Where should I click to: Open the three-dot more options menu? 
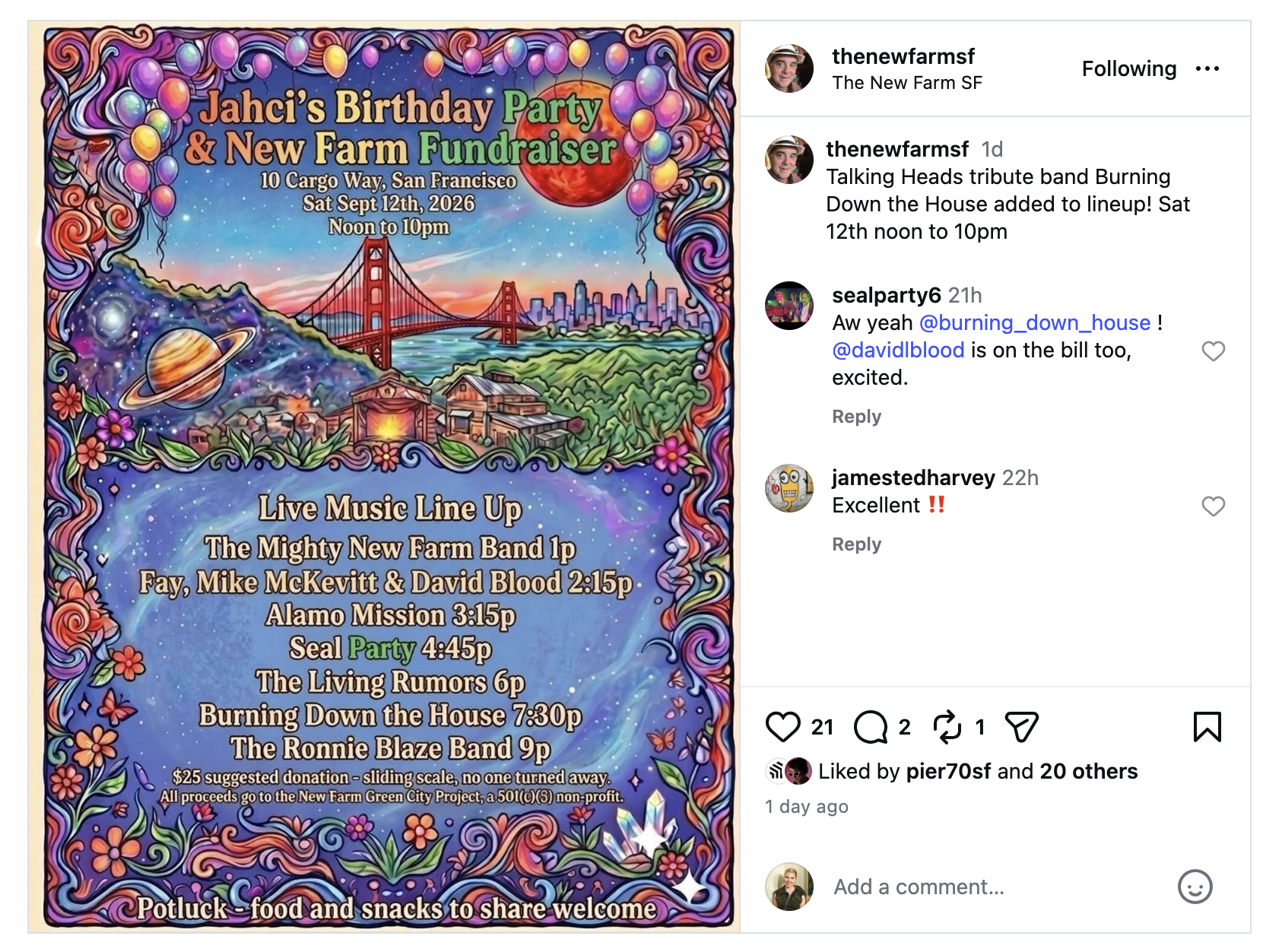coord(1207,68)
